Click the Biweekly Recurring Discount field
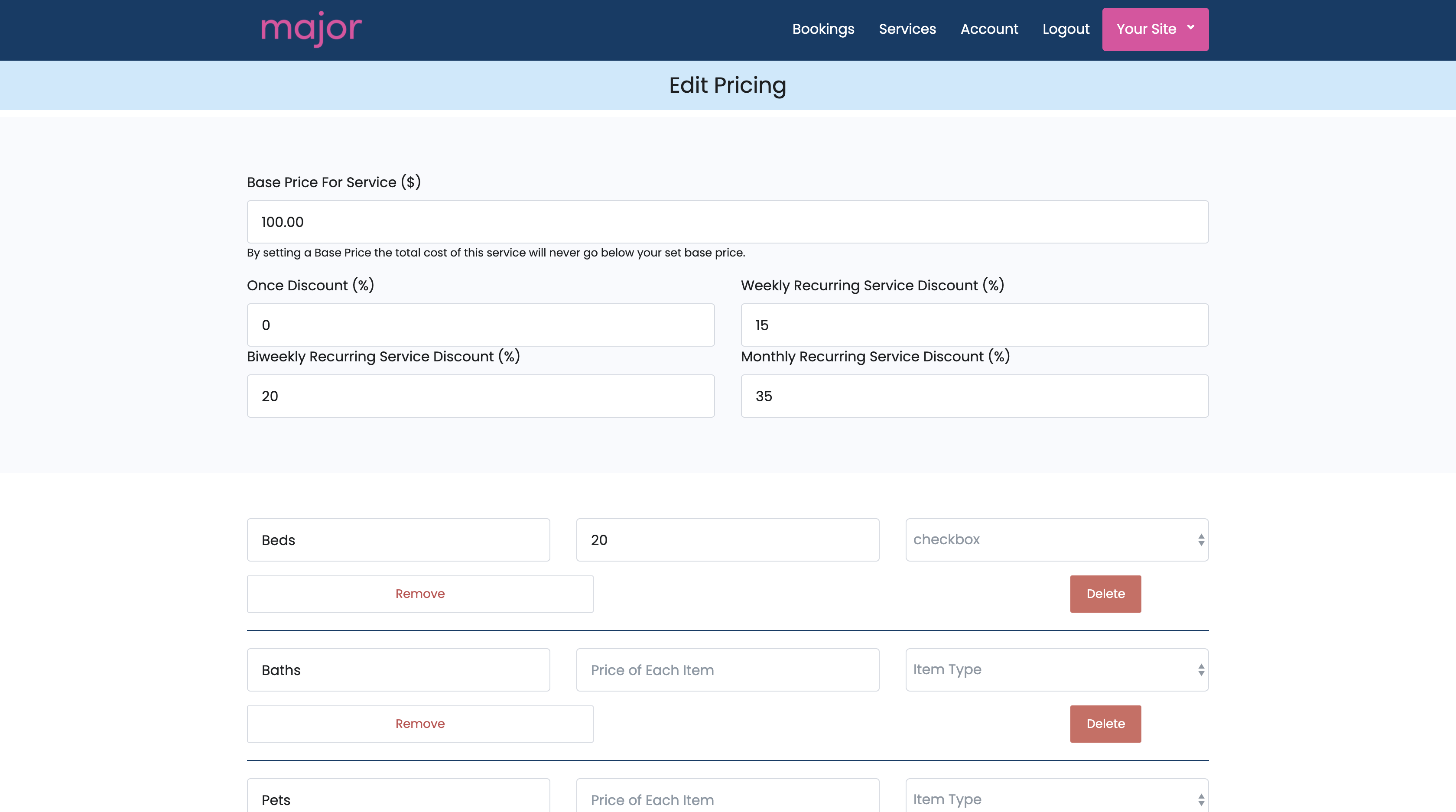The height and width of the screenshot is (812, 1456). tap(481, 396)
